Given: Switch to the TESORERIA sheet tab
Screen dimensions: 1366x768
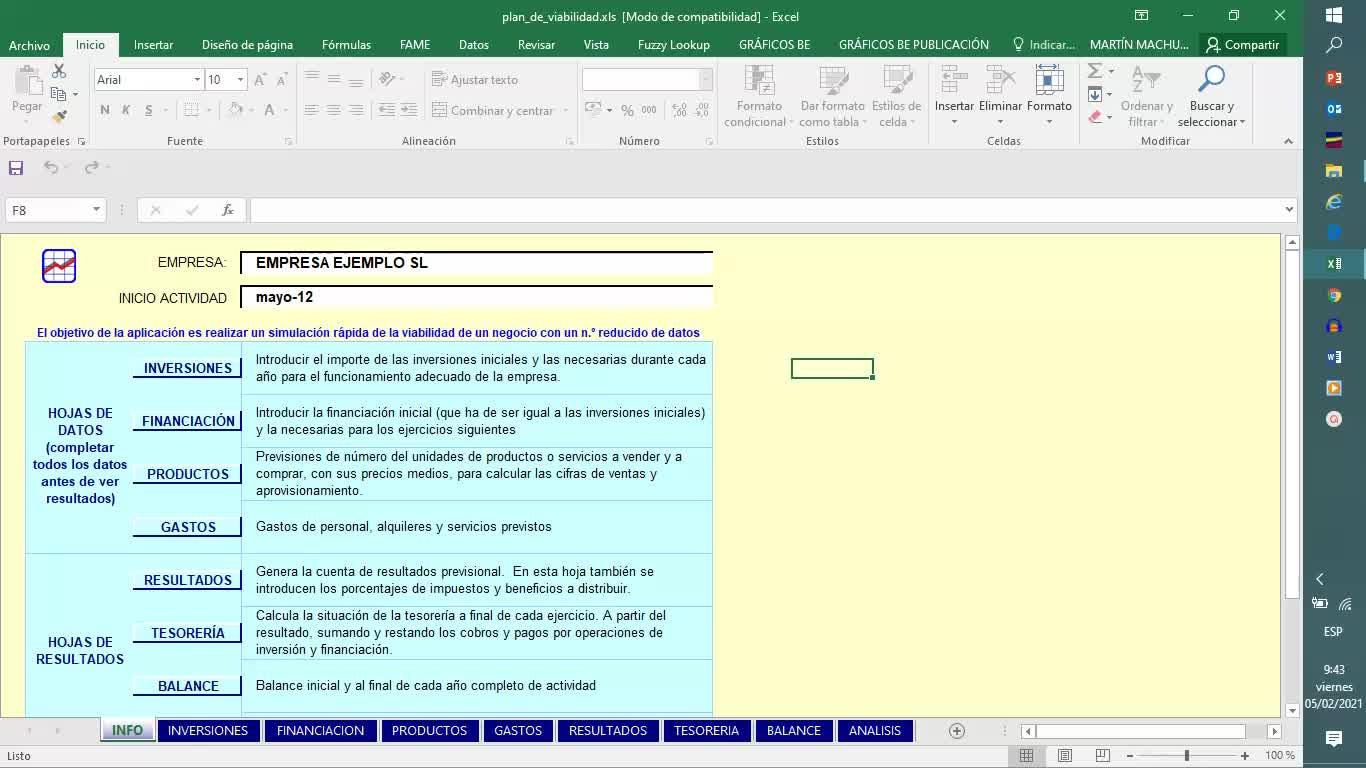Looking at the screenshot, I should (x=706, y=731).
